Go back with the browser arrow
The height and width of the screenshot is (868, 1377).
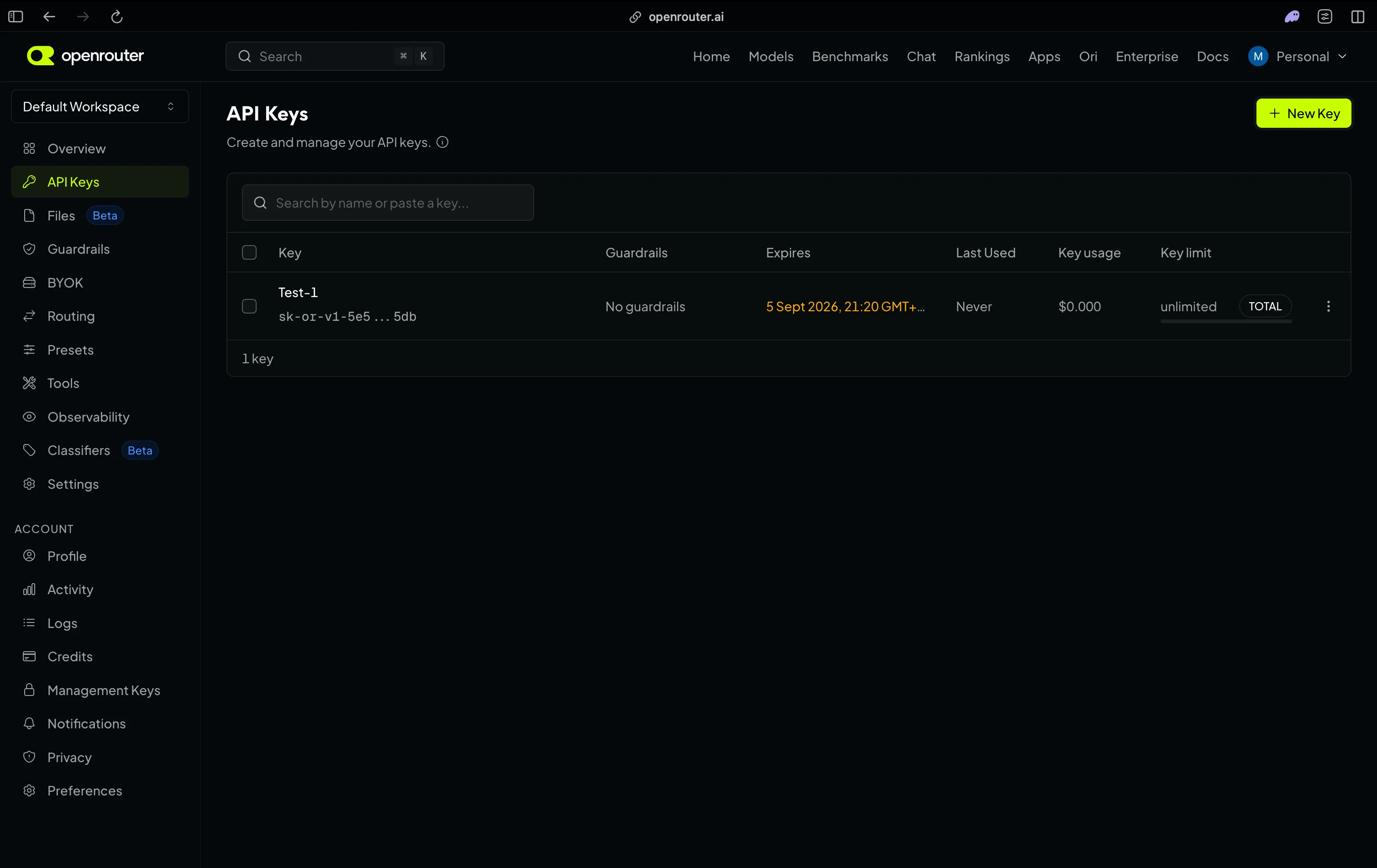(49, 16)
